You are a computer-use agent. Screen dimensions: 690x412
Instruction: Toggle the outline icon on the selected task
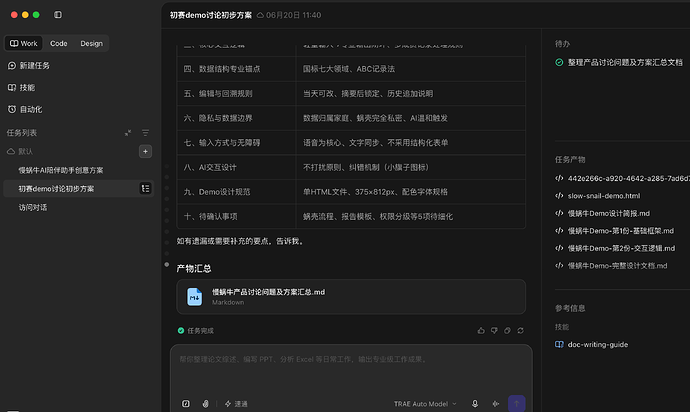click(x=145, y=188)
